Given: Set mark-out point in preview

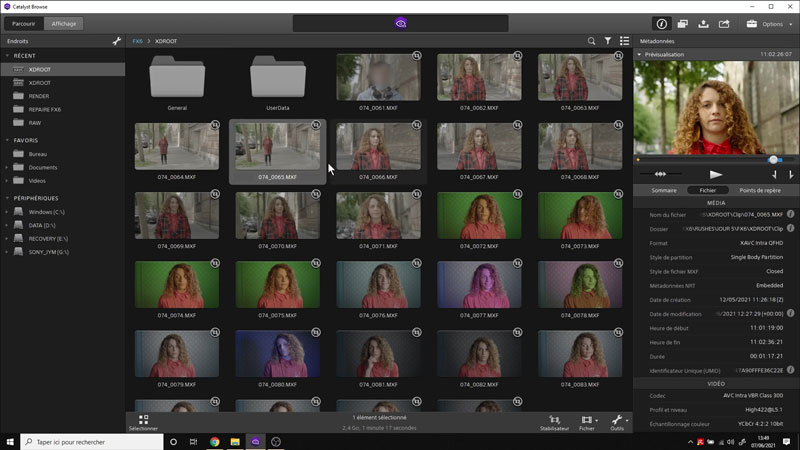Looking at the screenshot, I should click(791, 175).
